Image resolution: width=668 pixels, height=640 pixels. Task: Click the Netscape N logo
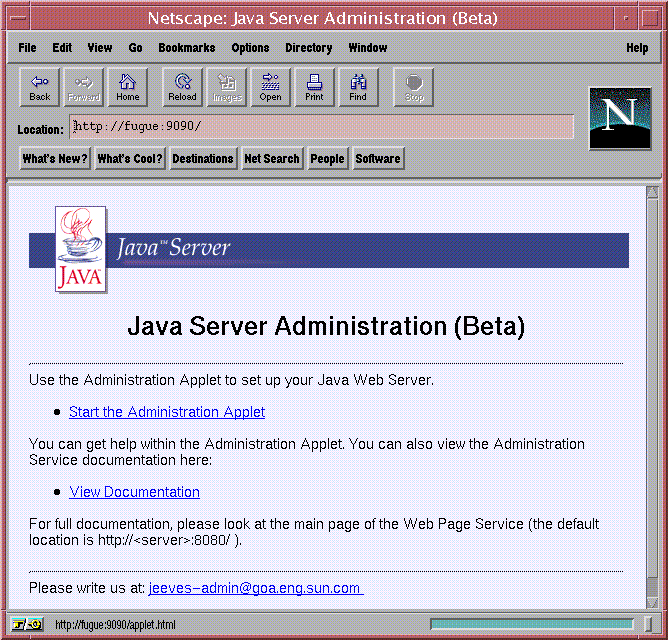pyautogui.click(x=620, y=118)
